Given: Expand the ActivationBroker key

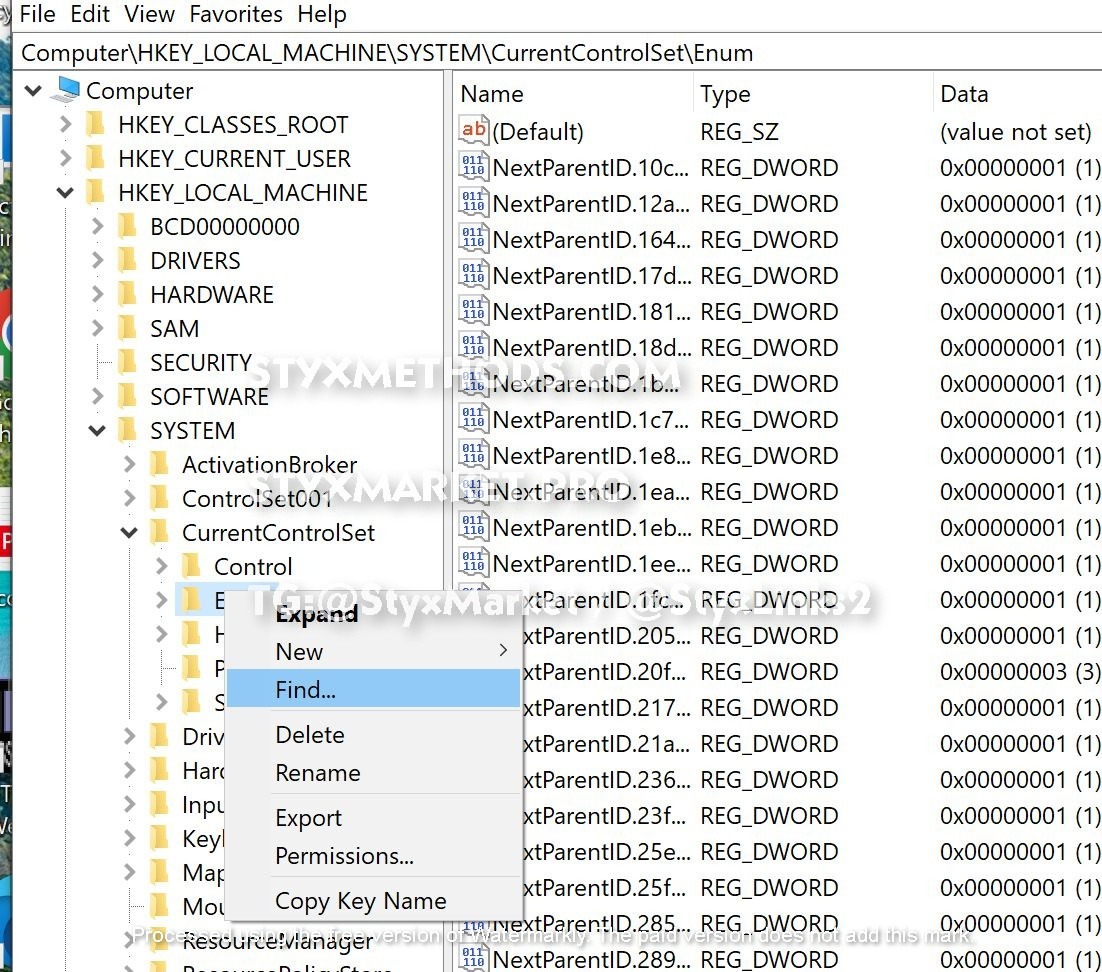Looking at the screenshot, I should pos(129,464).
